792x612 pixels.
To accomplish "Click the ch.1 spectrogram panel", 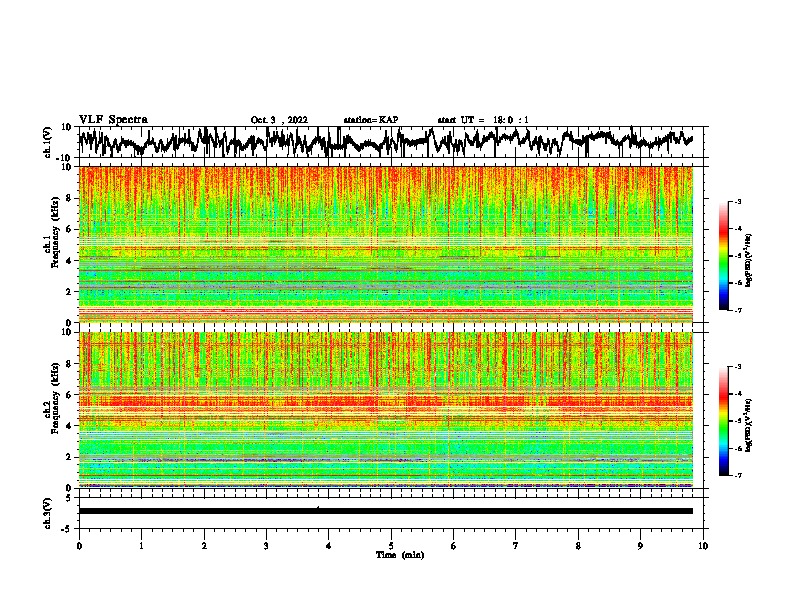I will 385,244.
